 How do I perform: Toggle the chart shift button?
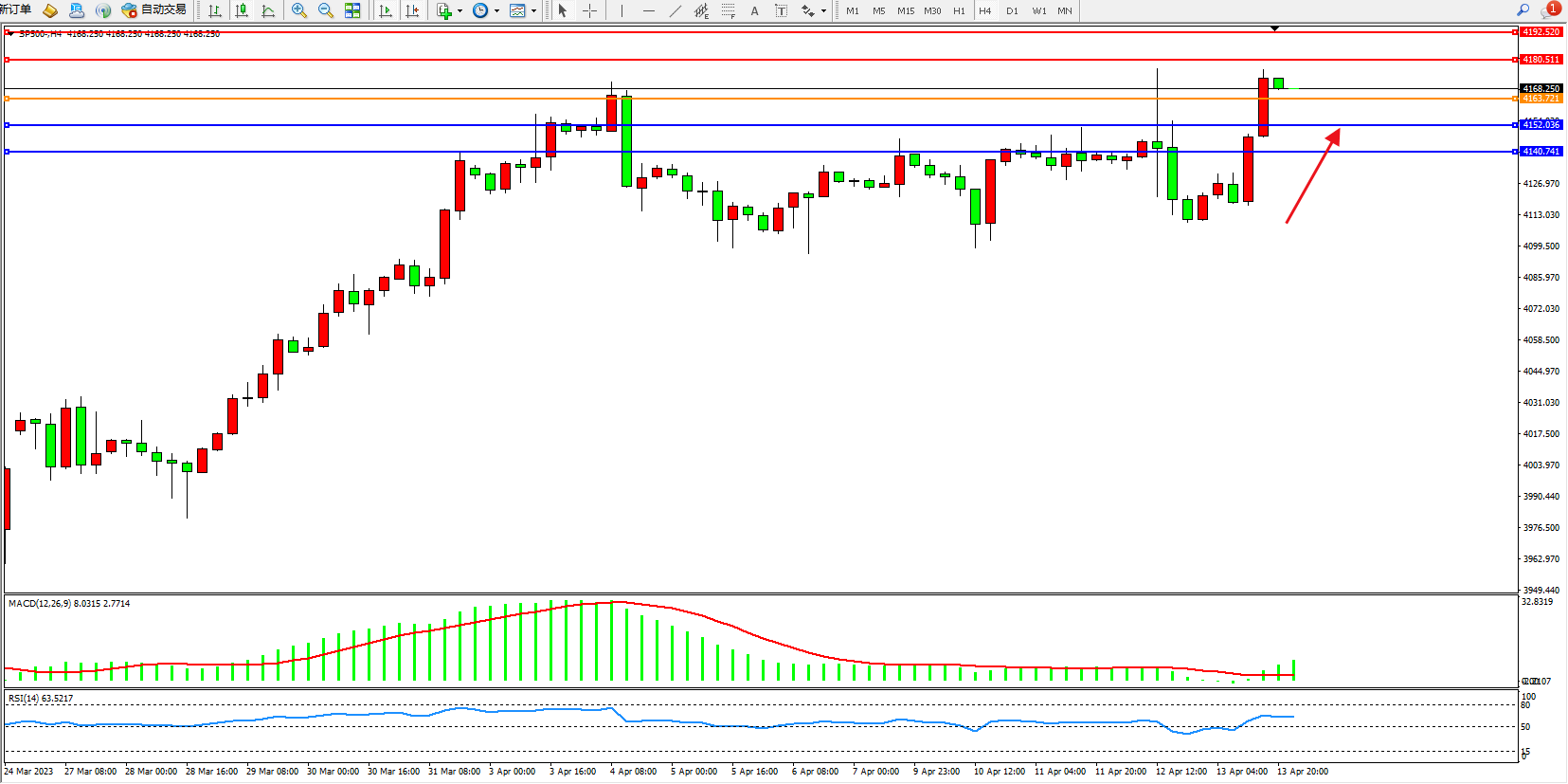[x=412, y=10]
